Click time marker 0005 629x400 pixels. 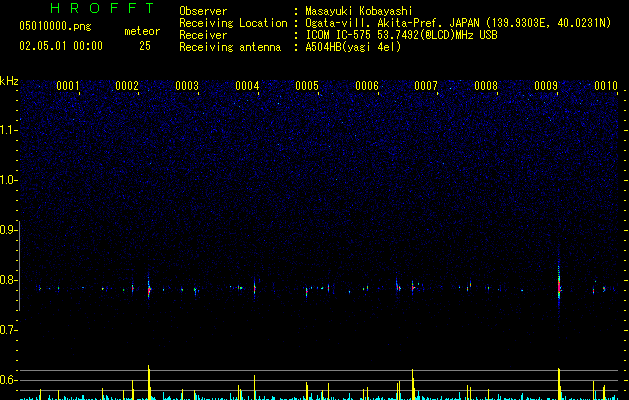pos(307,86)
